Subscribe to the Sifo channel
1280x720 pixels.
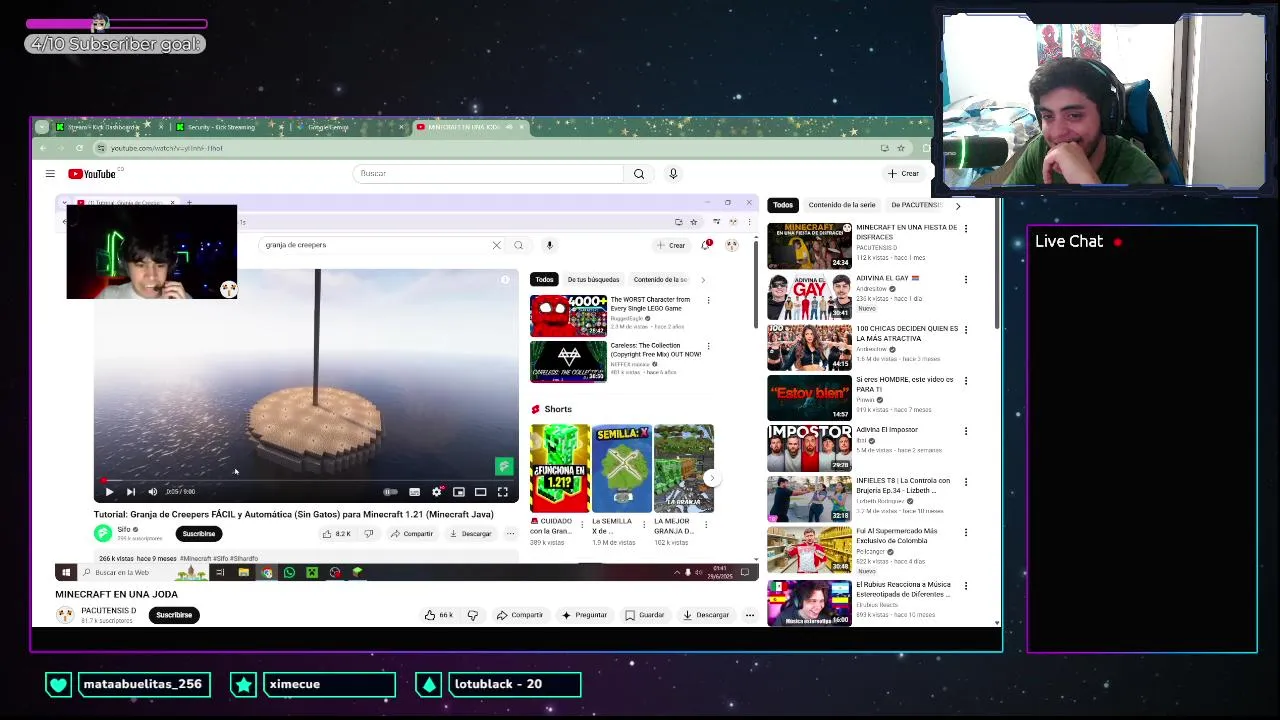point(198,534)
